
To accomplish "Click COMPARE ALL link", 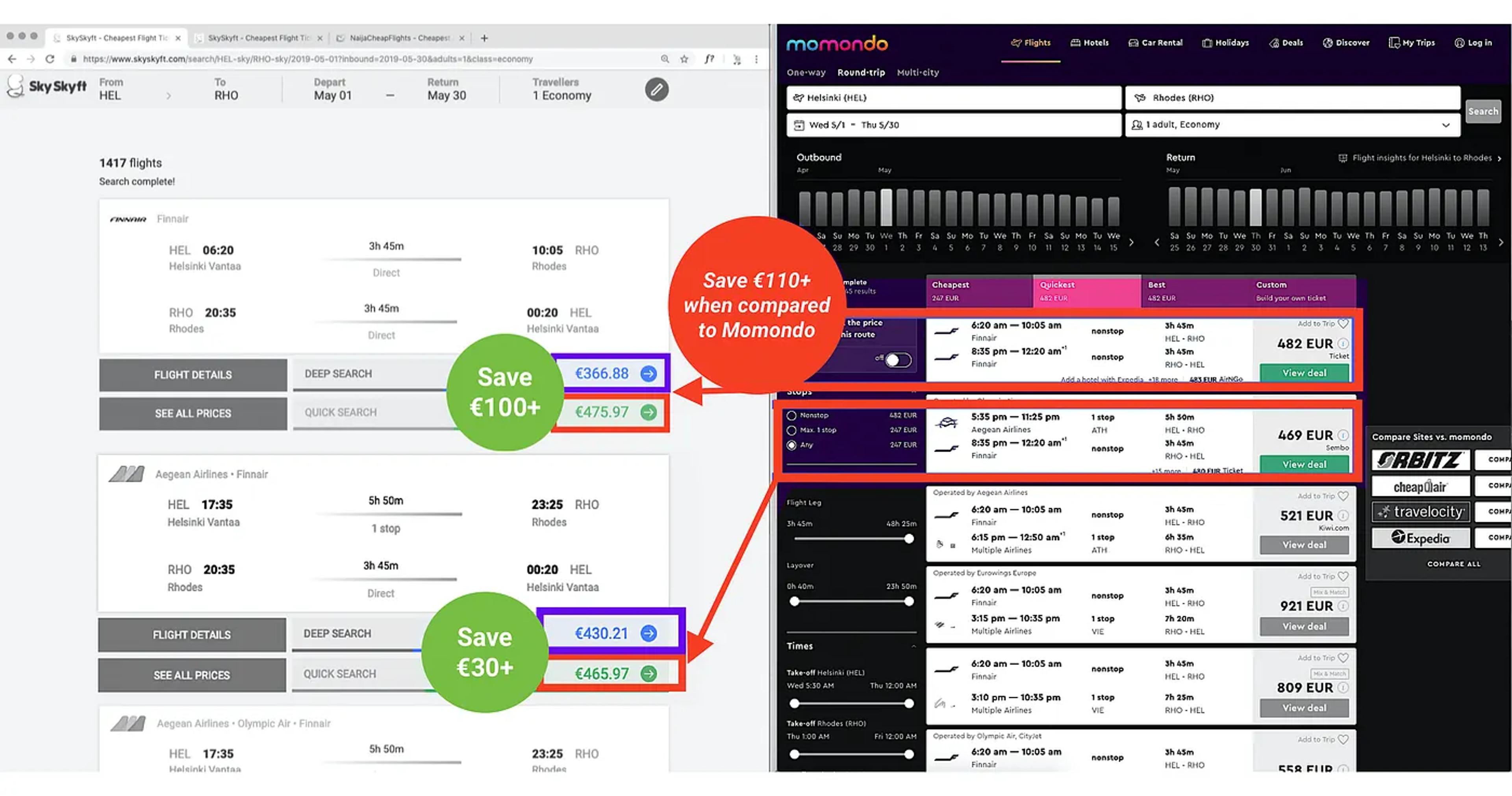I will [x=1453, y=564].
